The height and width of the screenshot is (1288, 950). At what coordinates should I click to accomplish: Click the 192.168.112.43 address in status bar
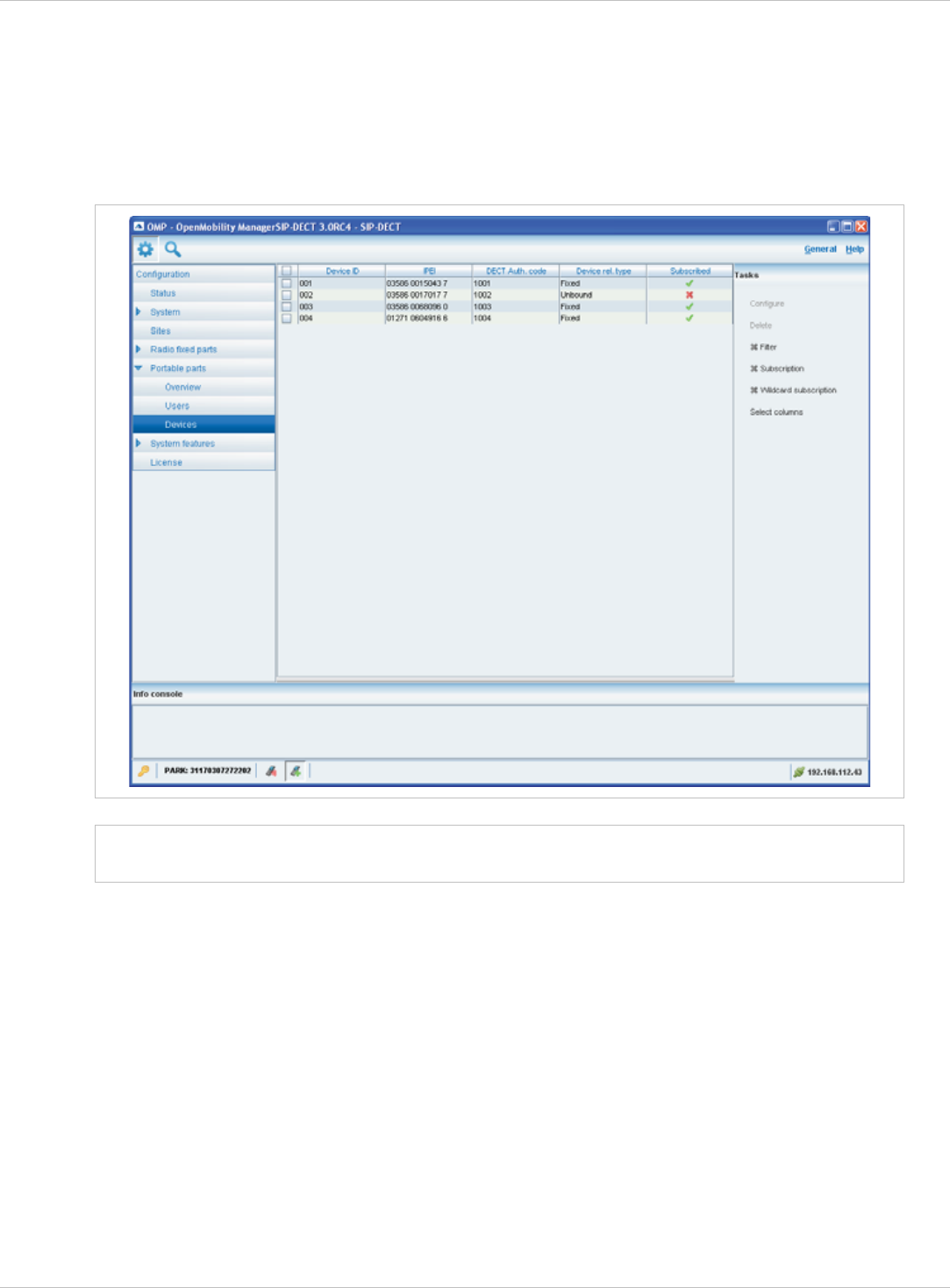pos(834,772)
